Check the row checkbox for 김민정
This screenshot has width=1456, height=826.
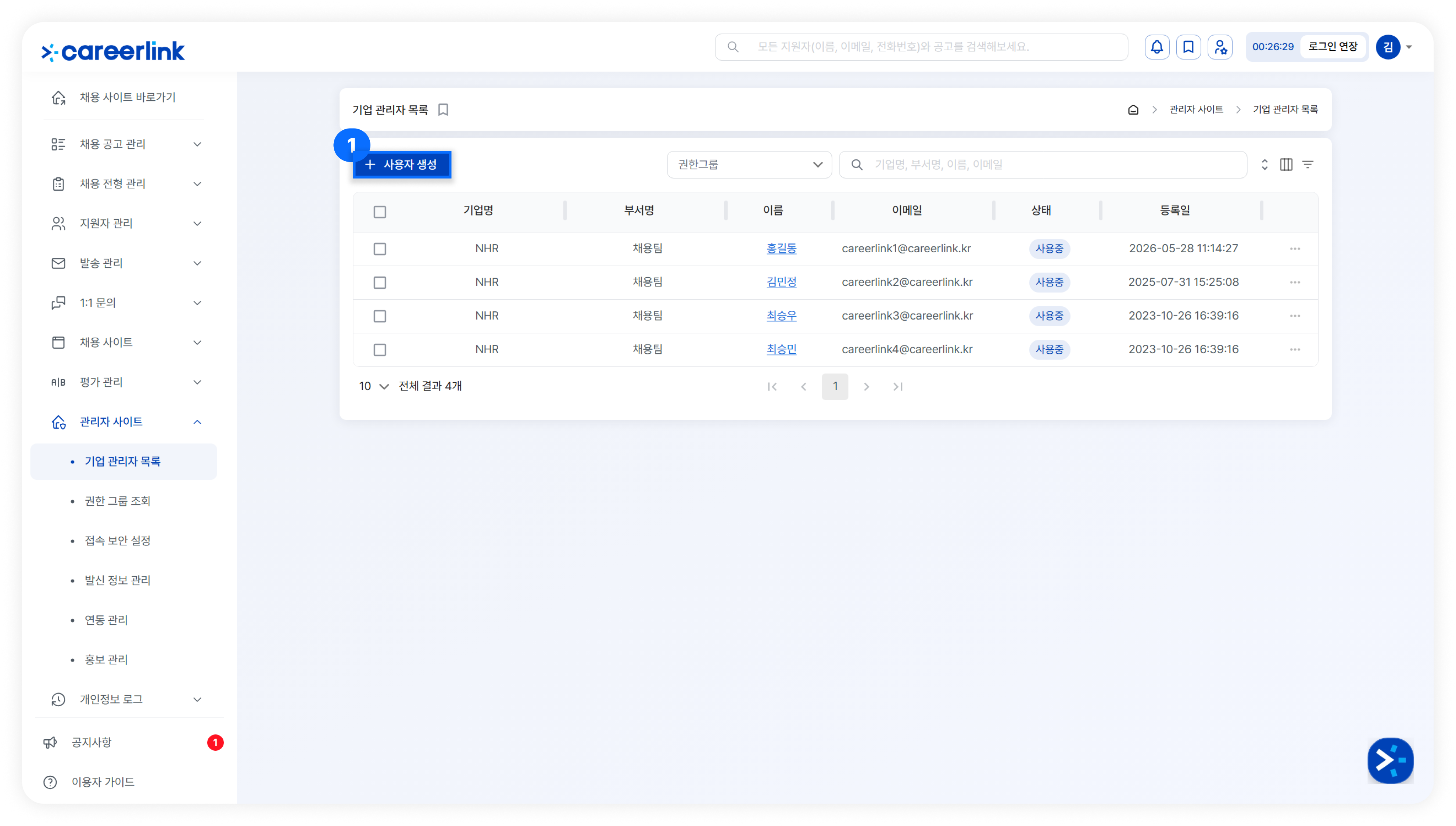(x=380, y=282)
